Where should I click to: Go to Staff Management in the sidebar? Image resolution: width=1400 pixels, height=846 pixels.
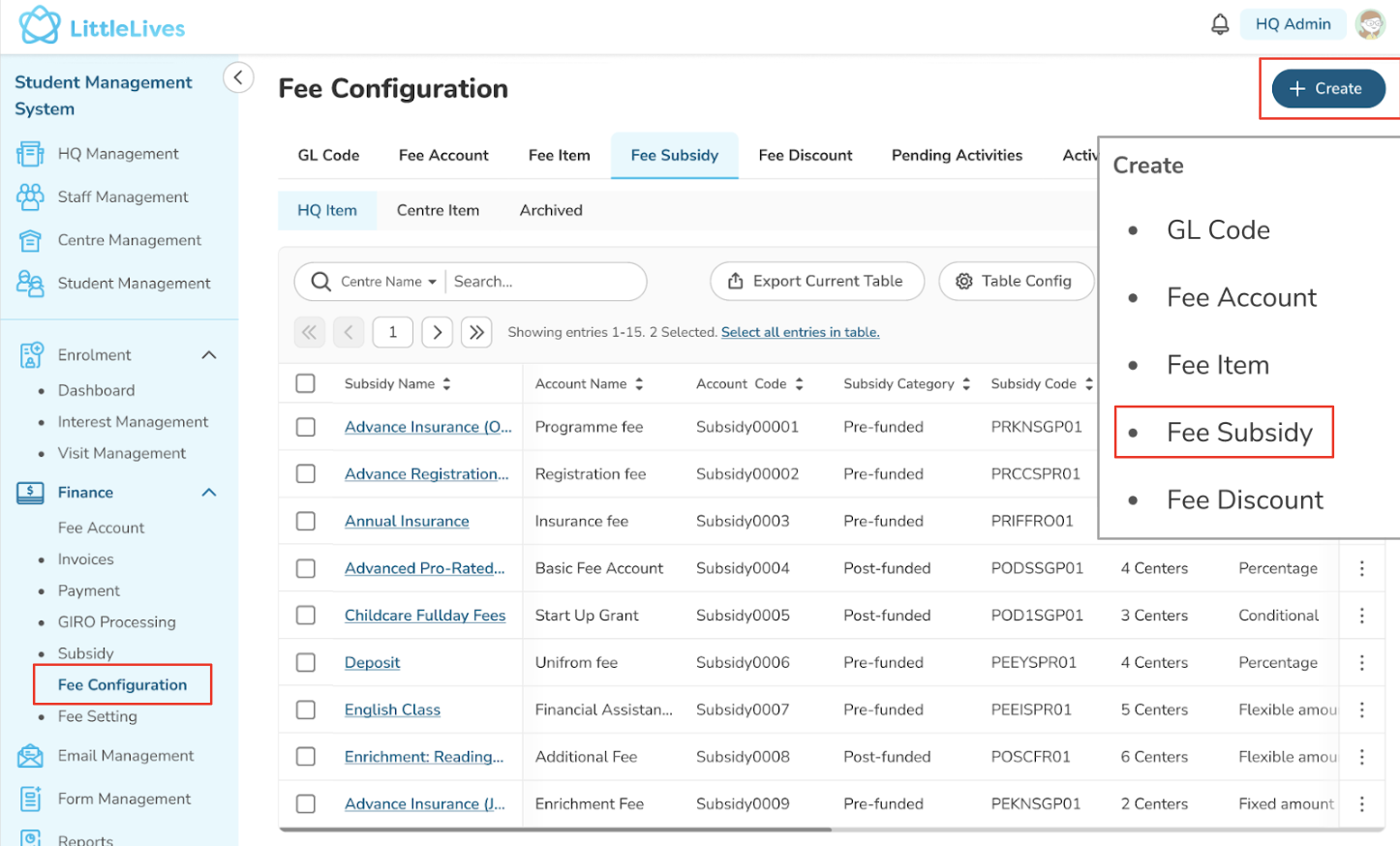click(122, 196)
